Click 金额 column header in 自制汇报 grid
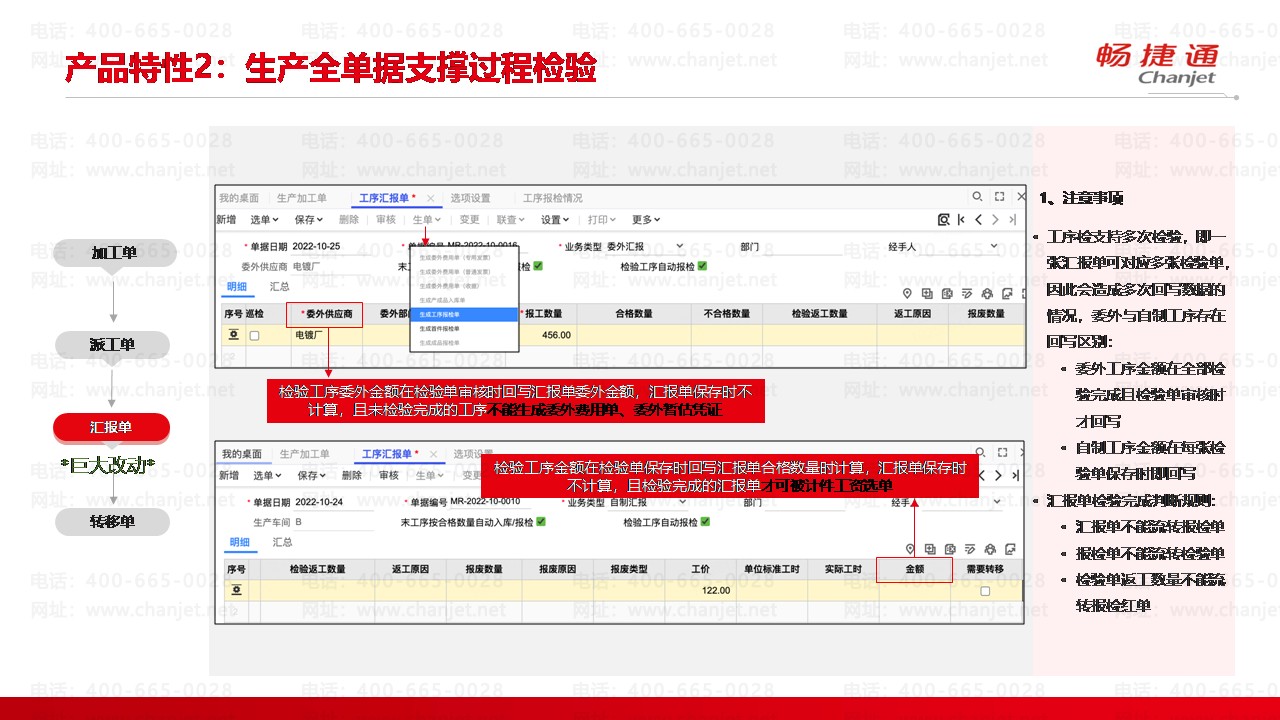1280x720 pixels. click(914, 569)
